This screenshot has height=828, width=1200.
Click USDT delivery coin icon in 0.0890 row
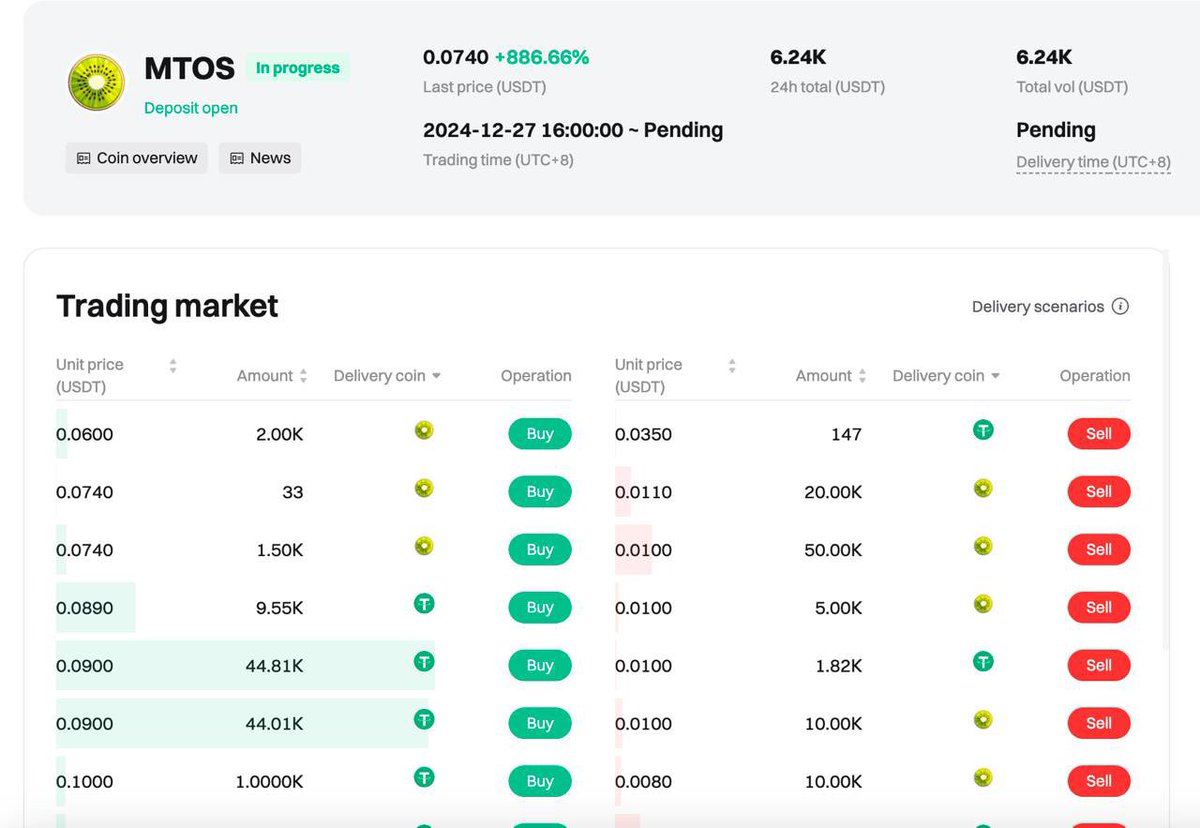coord(424,604)
